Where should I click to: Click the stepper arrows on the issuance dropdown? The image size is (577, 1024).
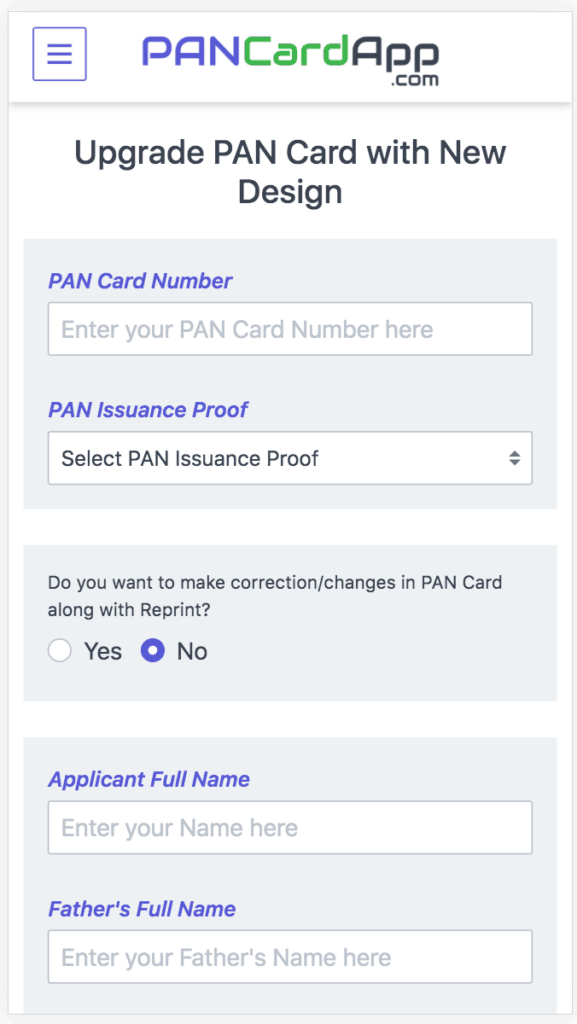tap(515, 458)
